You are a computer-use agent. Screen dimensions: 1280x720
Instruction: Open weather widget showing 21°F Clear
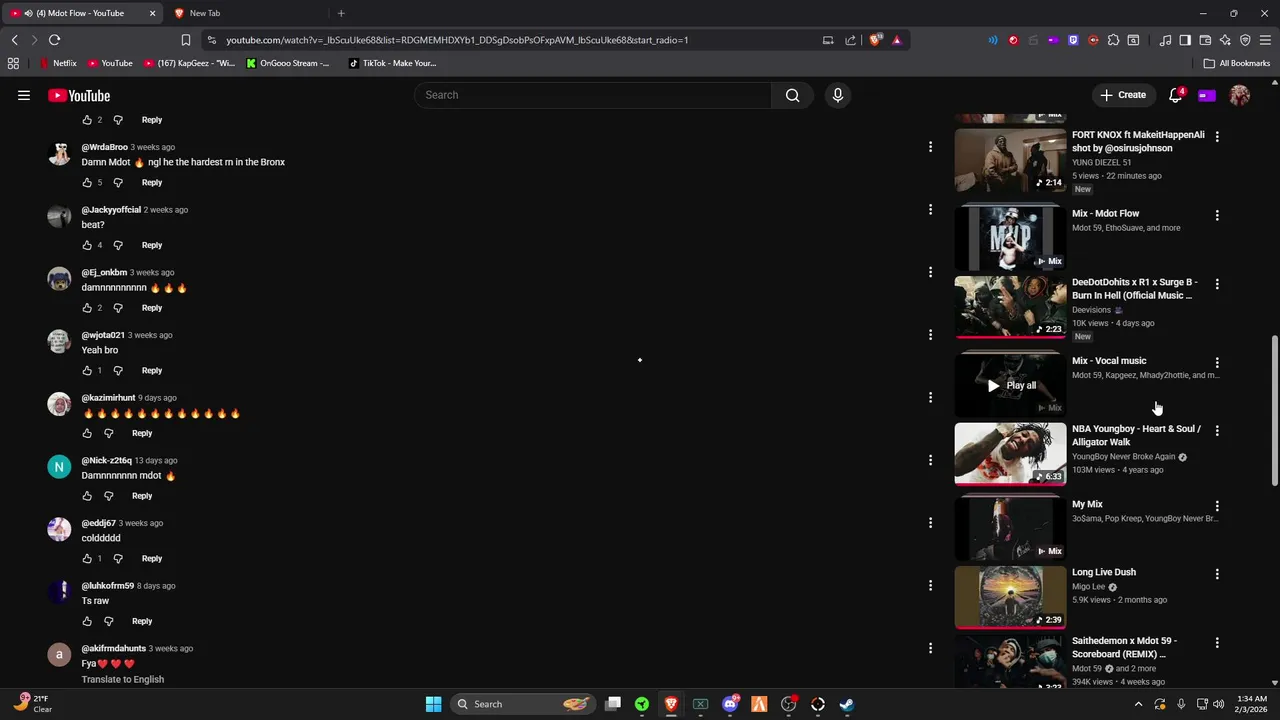coord(33,704)
